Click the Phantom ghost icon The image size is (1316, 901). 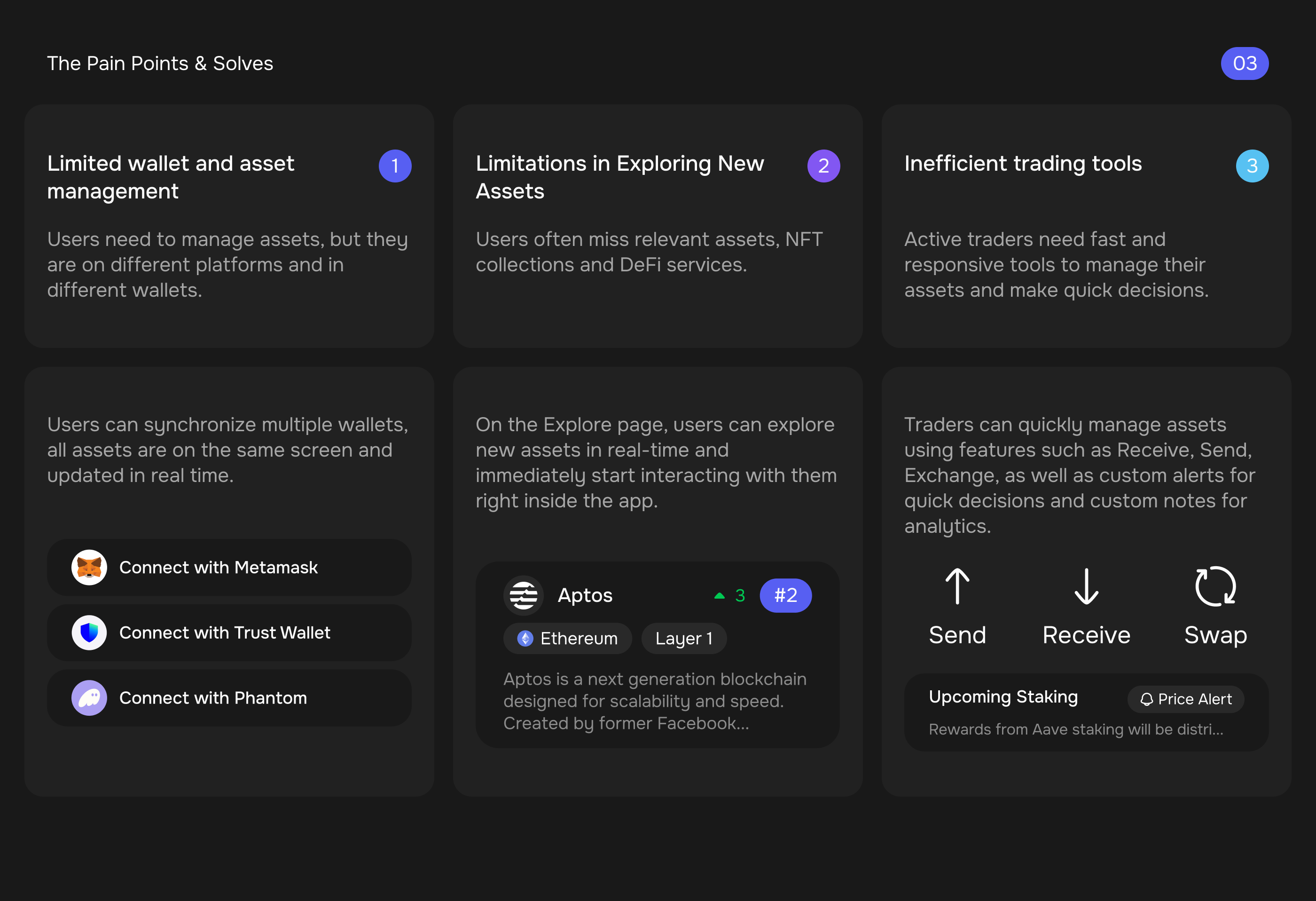pyautogui.click(x=89, y=697)
